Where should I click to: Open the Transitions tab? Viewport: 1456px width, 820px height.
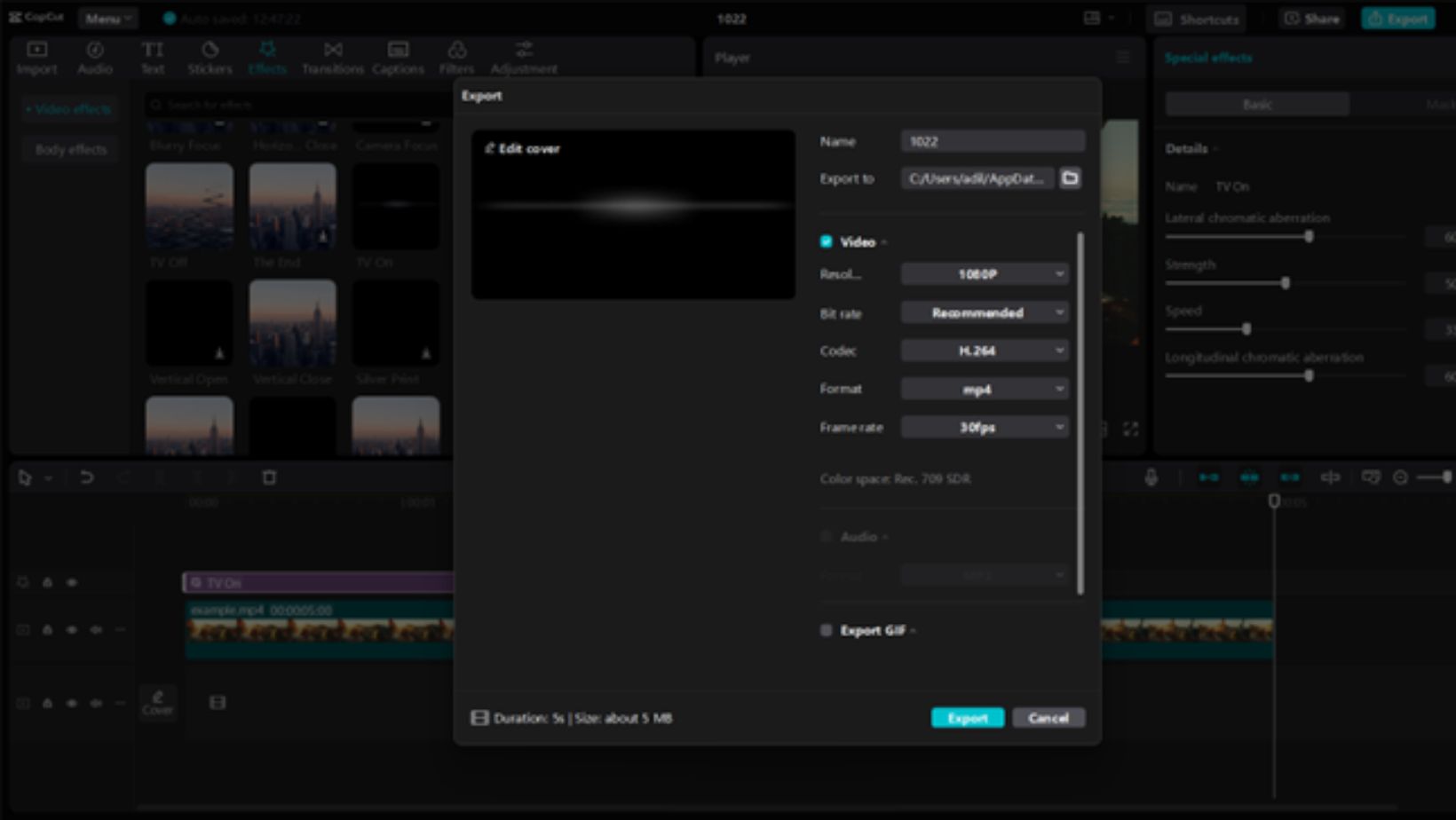332,58
